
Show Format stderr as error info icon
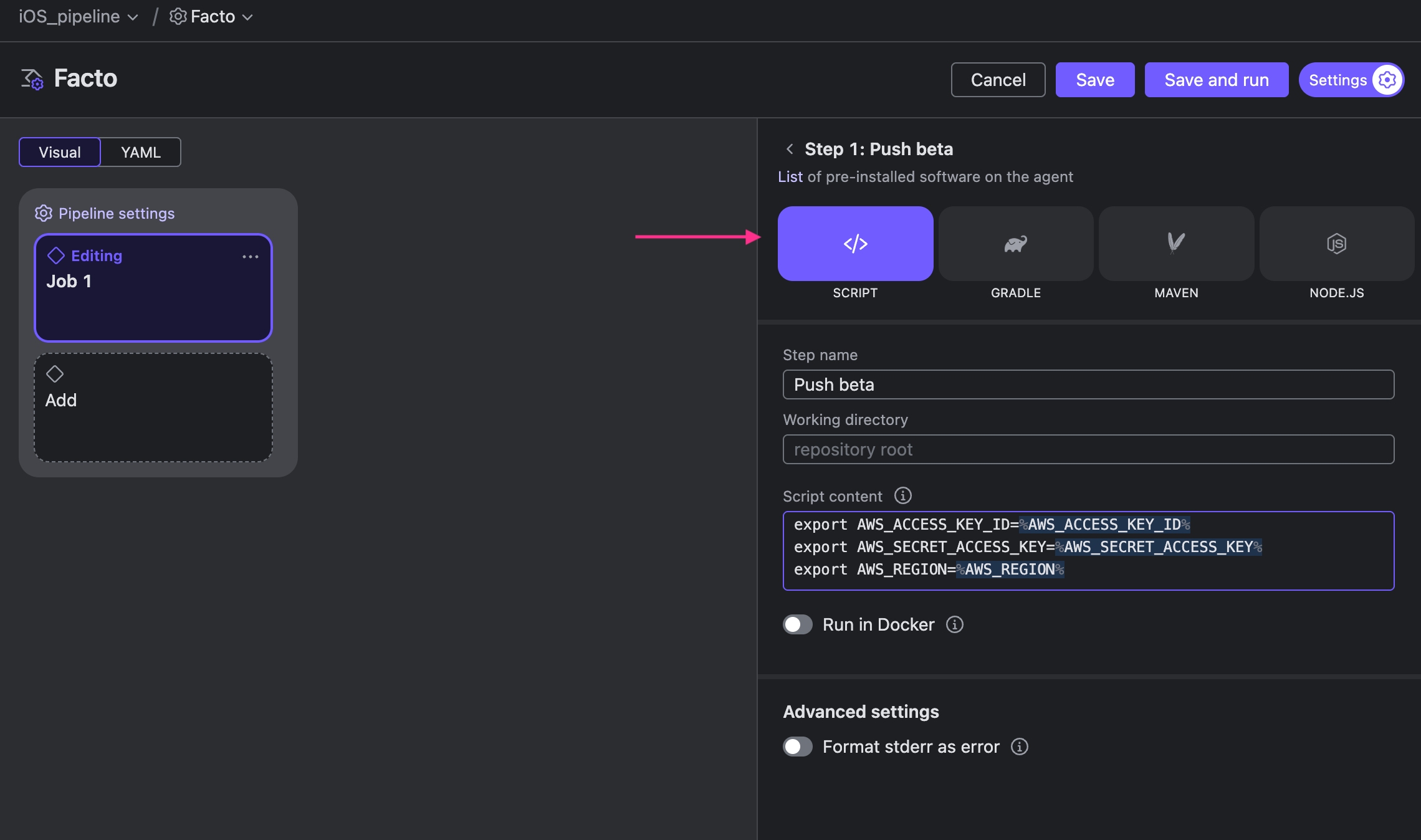(x=1020, y=747)
